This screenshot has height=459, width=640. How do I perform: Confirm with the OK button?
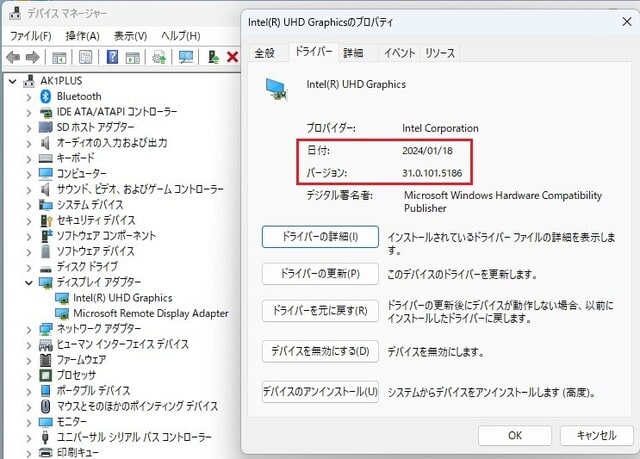pos(515,436)
